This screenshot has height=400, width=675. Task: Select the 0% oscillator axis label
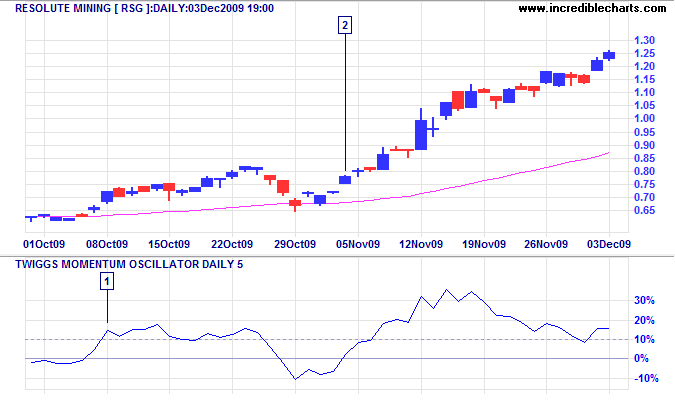(x=641, y=358)
